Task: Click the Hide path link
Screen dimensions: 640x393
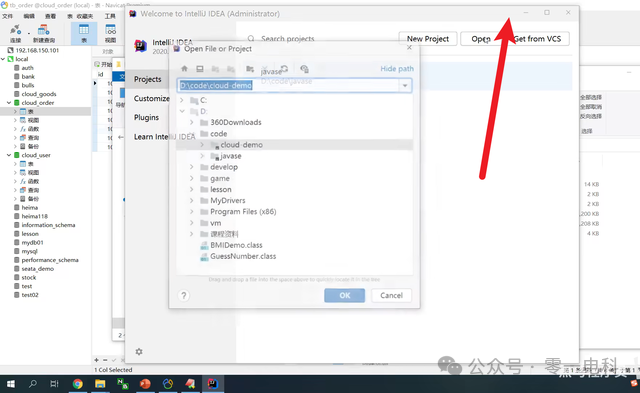Action: tap(397, 69)
